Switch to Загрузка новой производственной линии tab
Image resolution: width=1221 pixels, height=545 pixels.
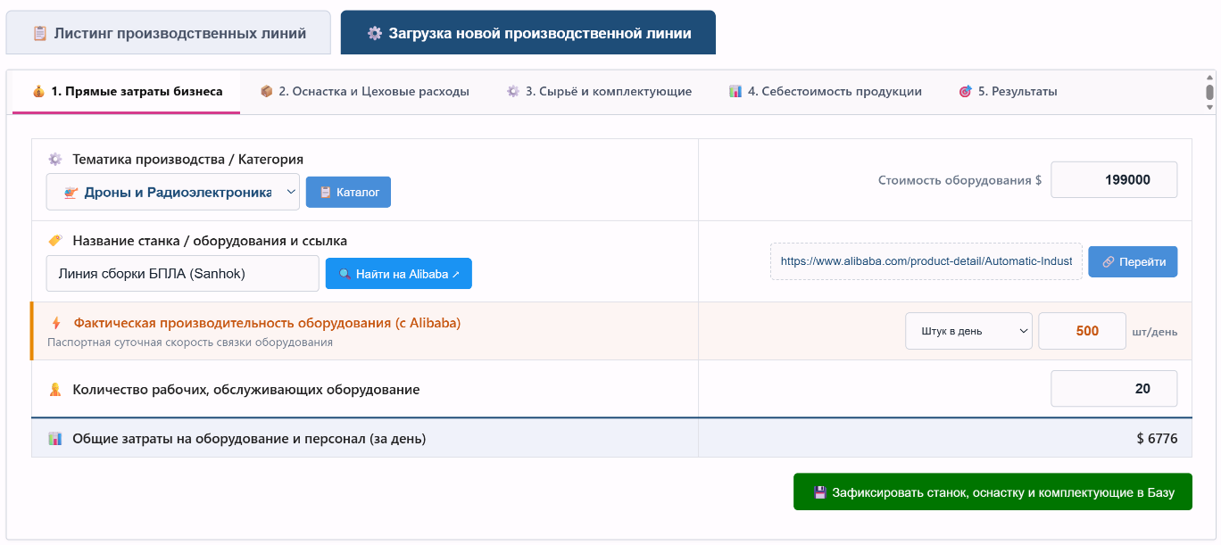tap(528, 33)
